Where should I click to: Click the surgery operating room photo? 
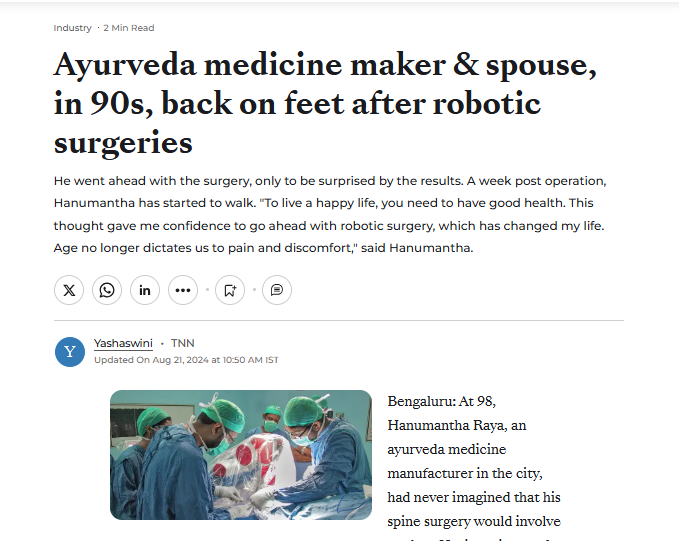coord(240,454)
